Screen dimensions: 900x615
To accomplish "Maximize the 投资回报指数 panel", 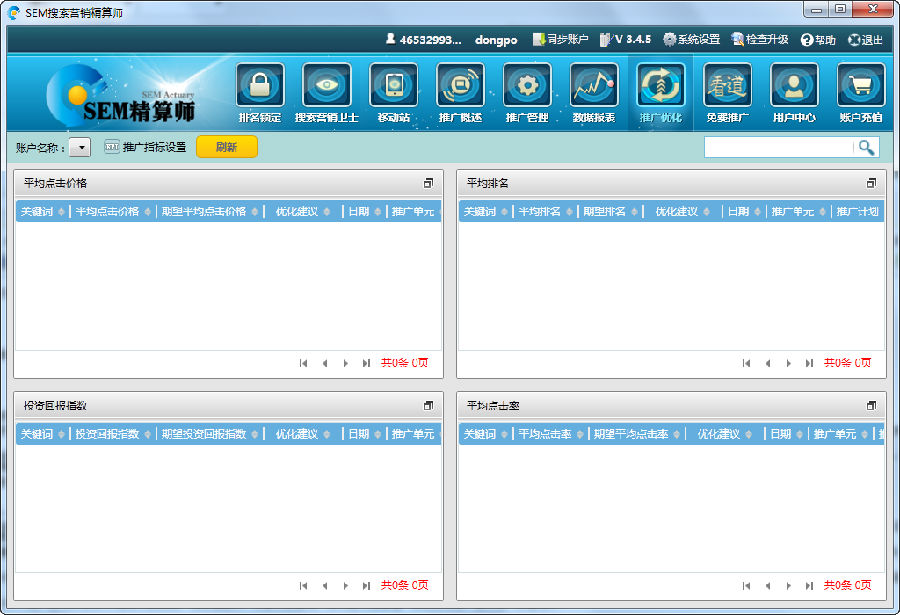I will pos(428,405).
